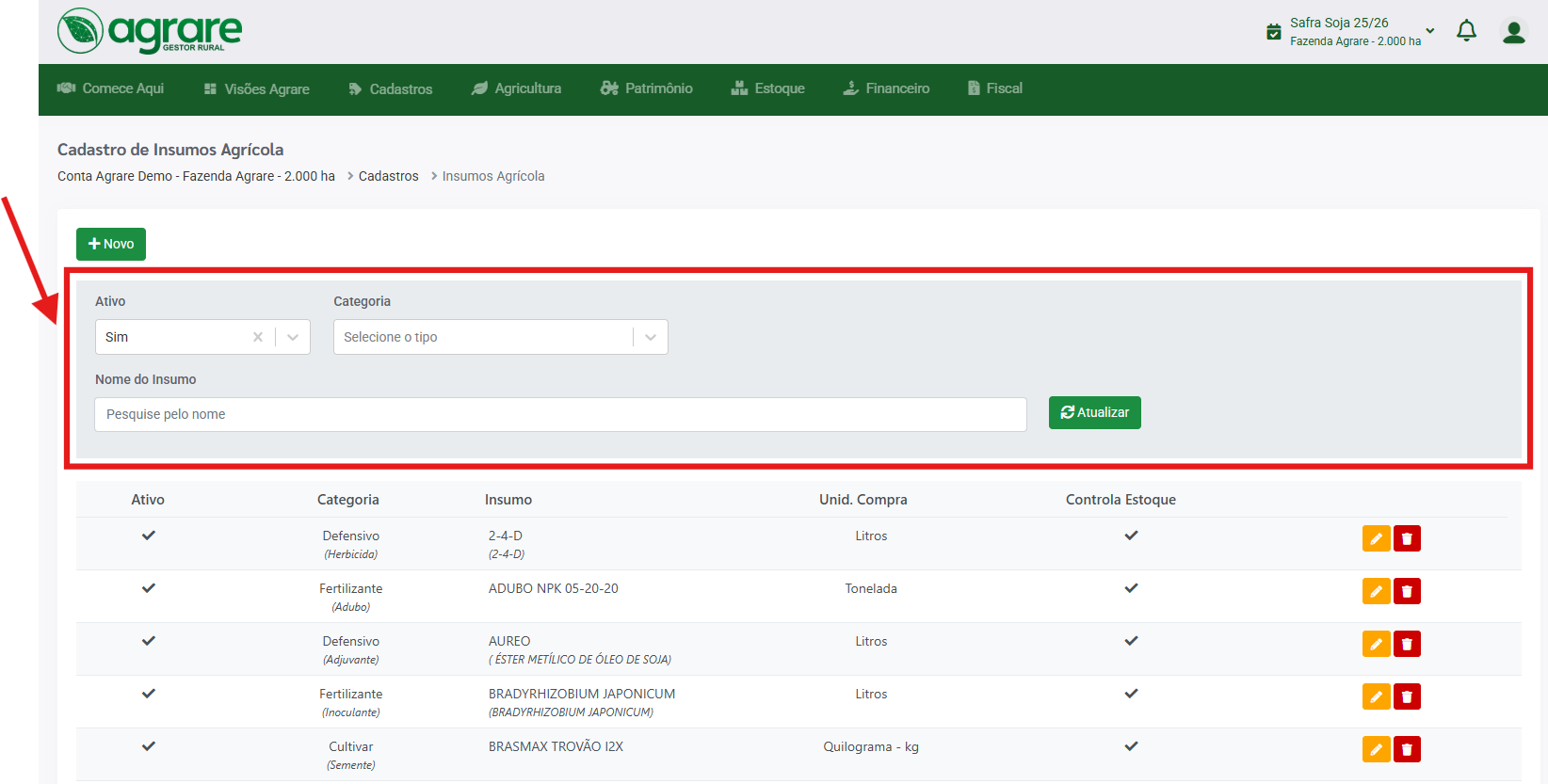The image size is (1548, 784).
Task: Click the Categoria column header
Action: coord(348,500)
